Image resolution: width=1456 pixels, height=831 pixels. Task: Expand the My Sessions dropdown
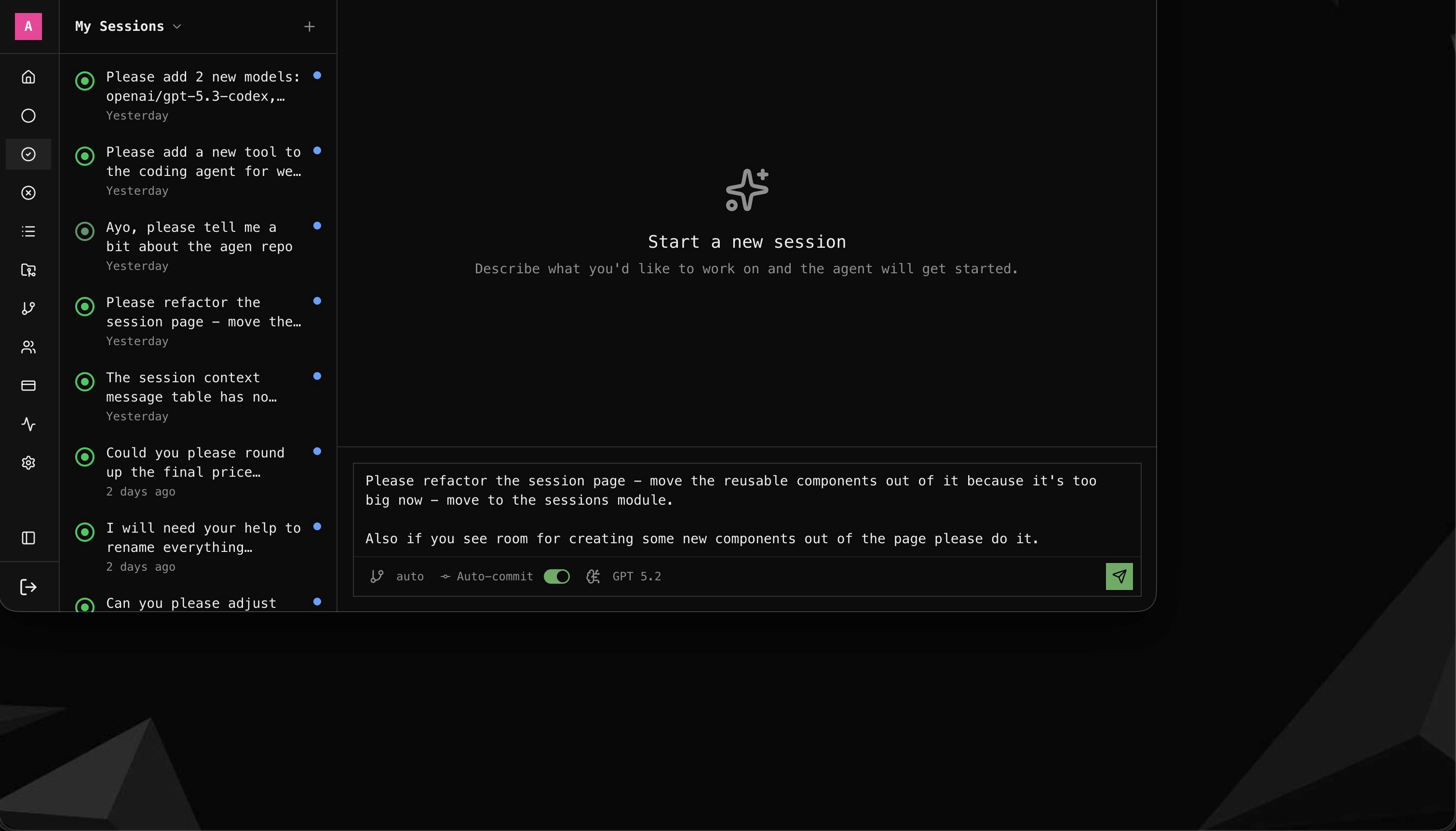128,26
